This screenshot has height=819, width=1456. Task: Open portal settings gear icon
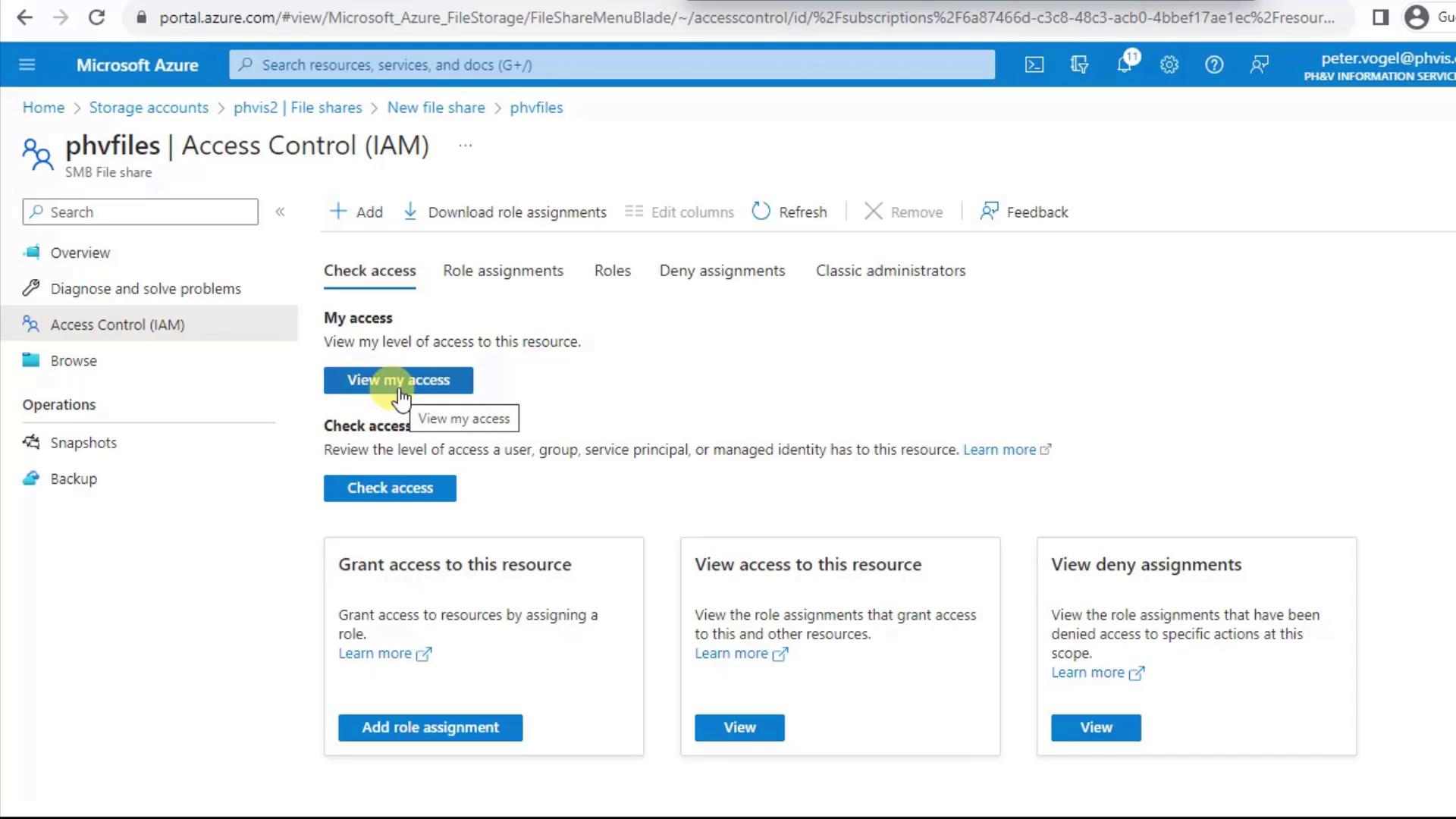(1169, 65)
